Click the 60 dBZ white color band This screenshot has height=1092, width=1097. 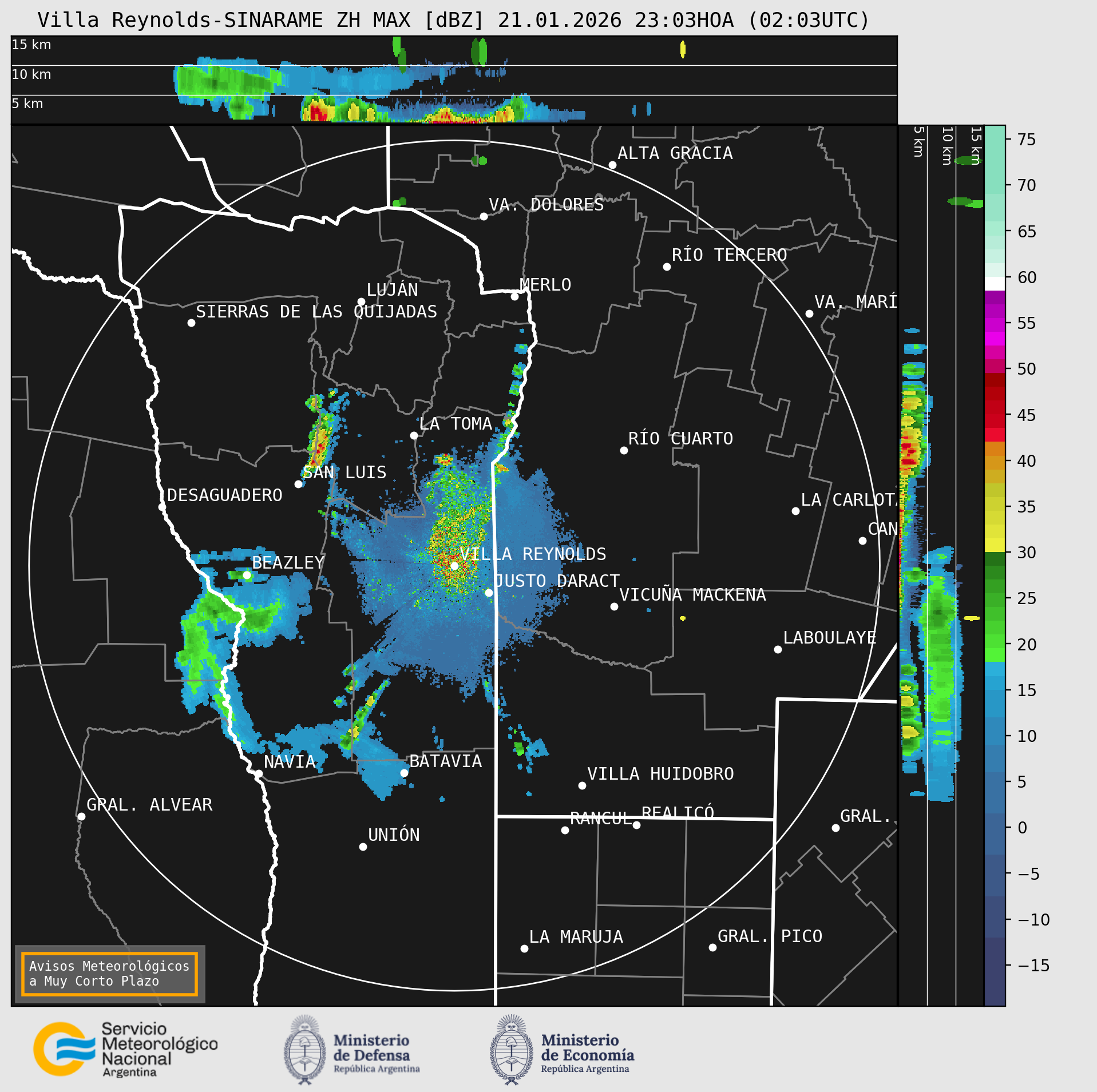pos(995,284)
